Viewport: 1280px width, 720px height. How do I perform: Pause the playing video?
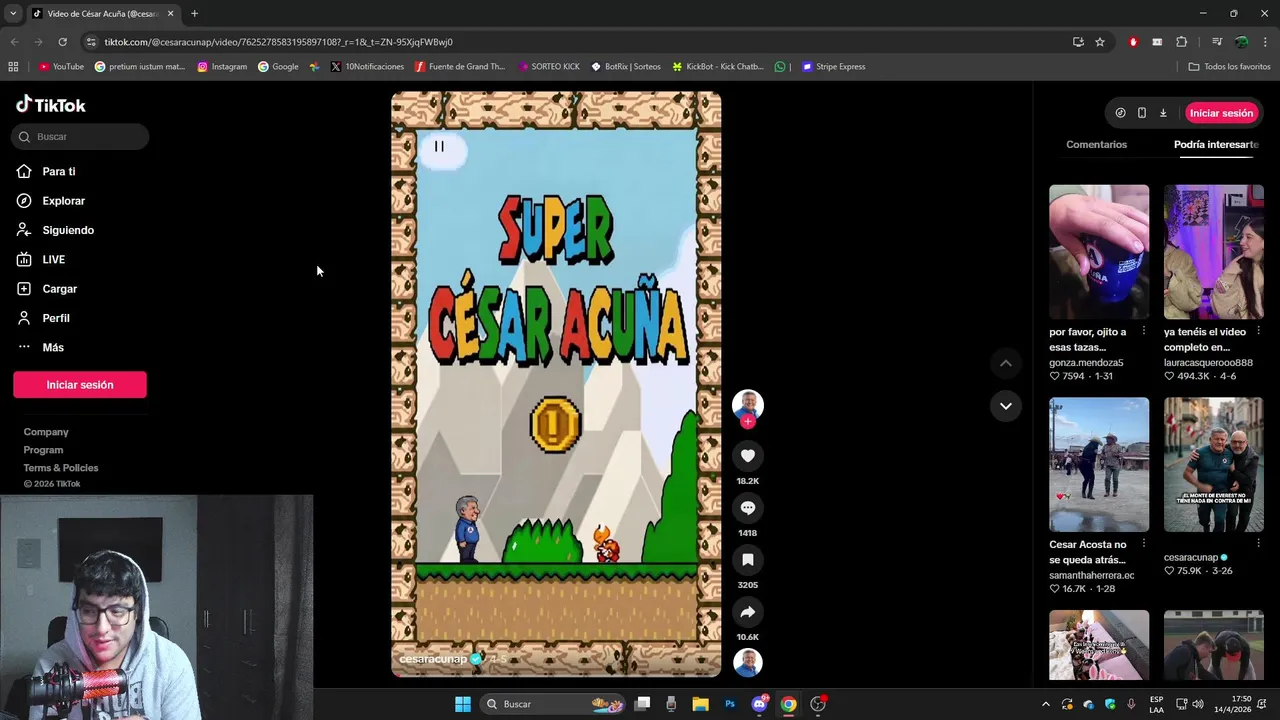point(439,146)
